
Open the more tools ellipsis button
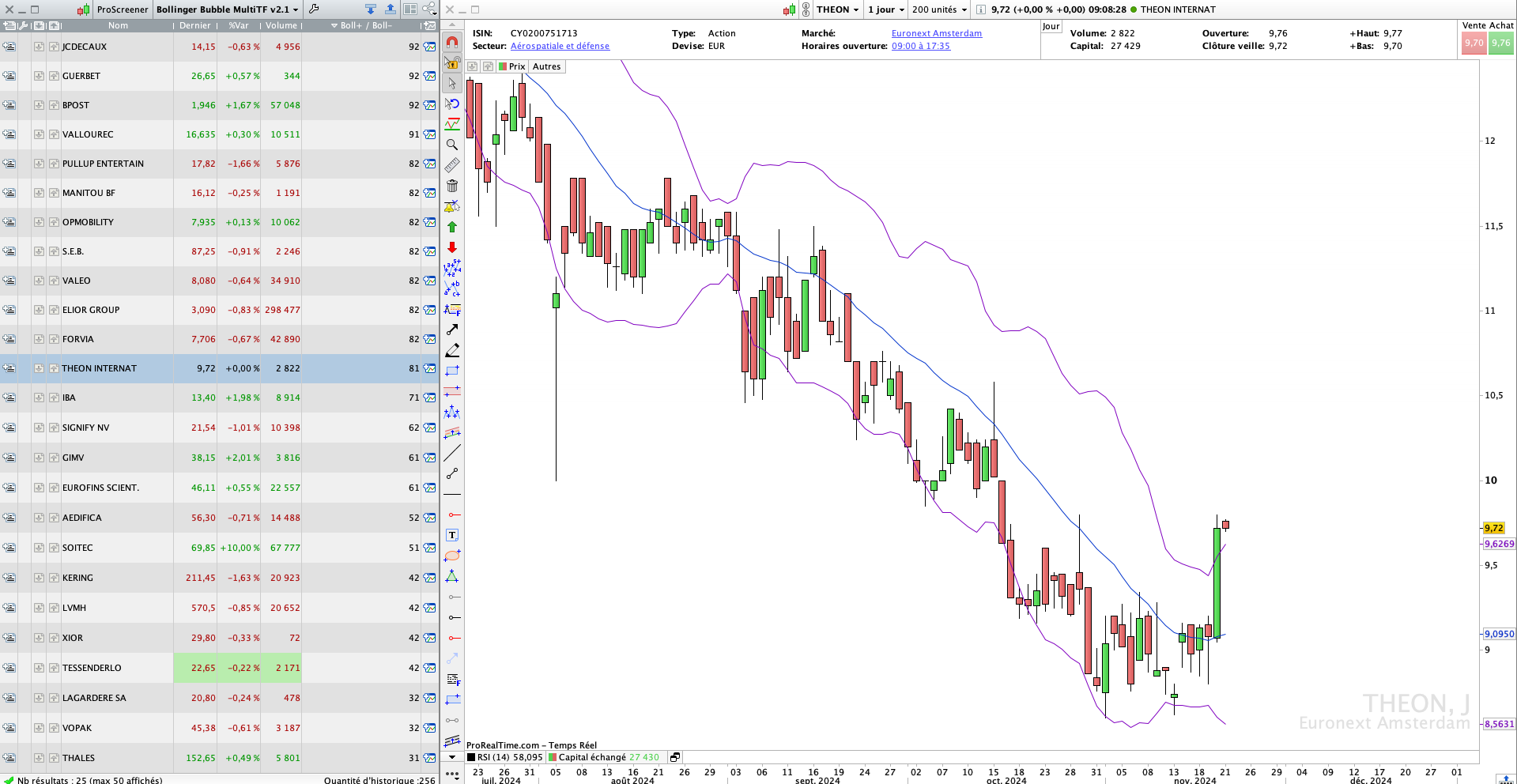[x=452, y=775]
